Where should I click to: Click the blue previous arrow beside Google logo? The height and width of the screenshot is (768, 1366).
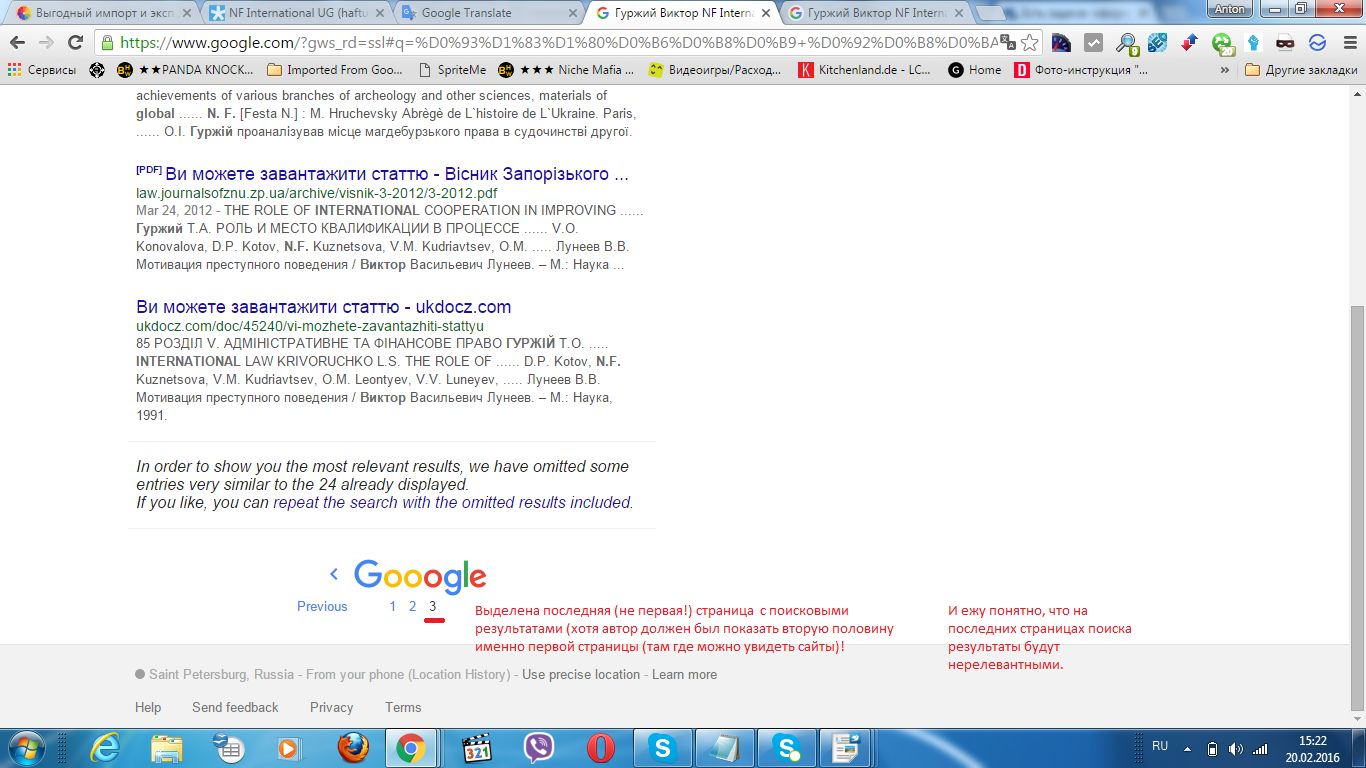[334, 574]
